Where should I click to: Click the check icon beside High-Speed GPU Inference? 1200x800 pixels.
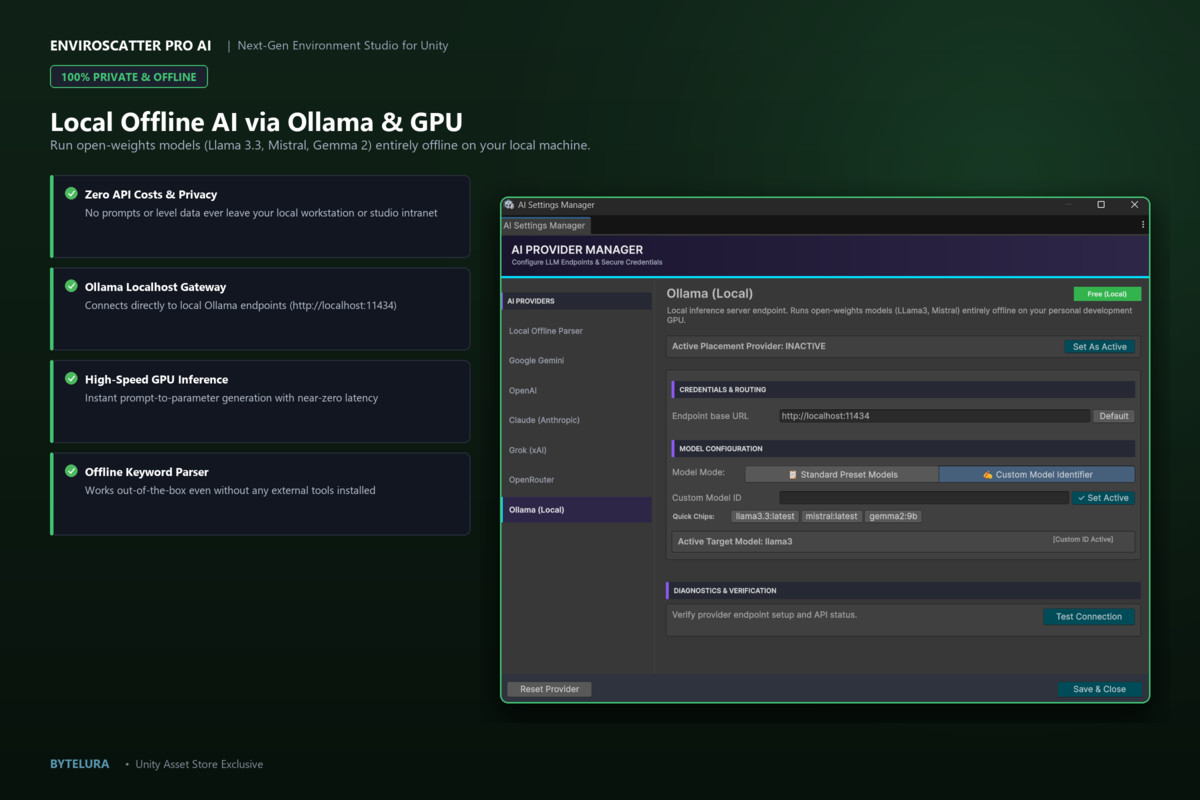[71, 379]
